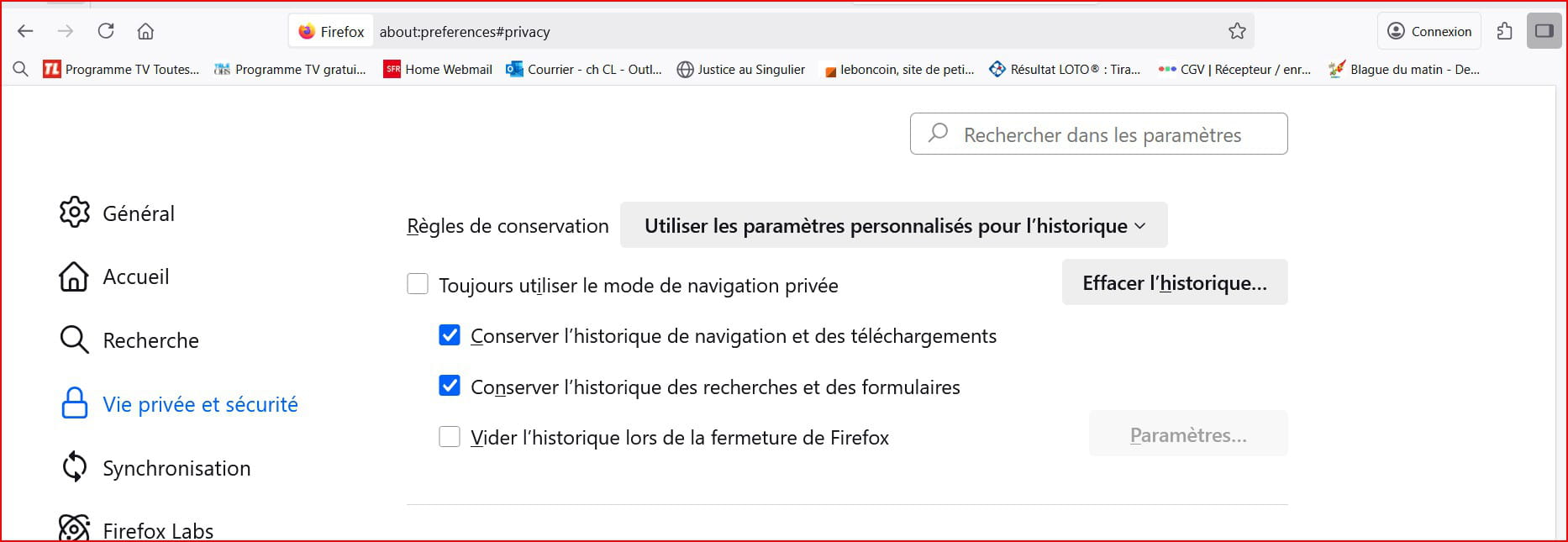Click the Effacer l'historique button
This screenshot has width=1568, height=542.
coord(1175,282)
